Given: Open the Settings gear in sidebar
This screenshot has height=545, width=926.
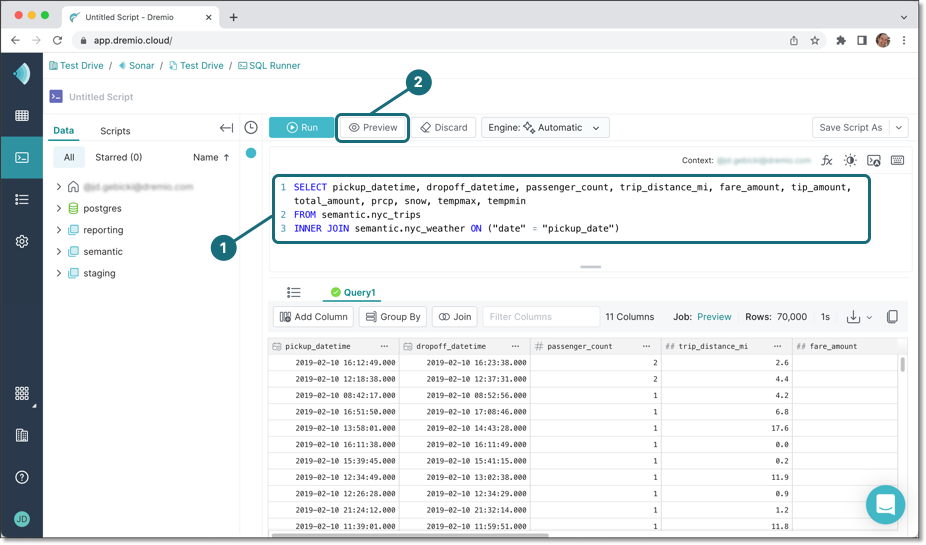Looking at the screenshot, I should pos(21,241).
